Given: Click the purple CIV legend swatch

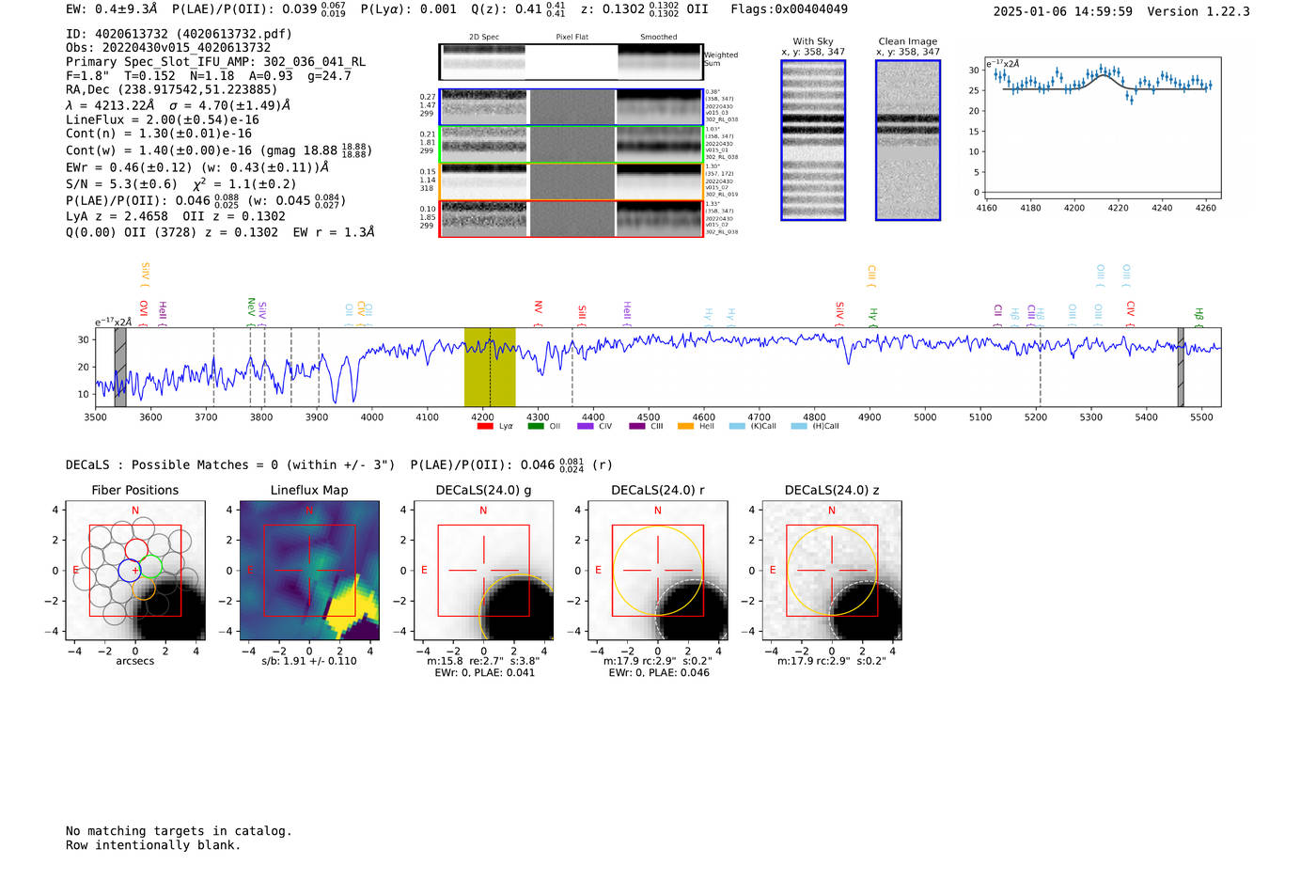Looking at the screenshot, I should pos(586,427).
